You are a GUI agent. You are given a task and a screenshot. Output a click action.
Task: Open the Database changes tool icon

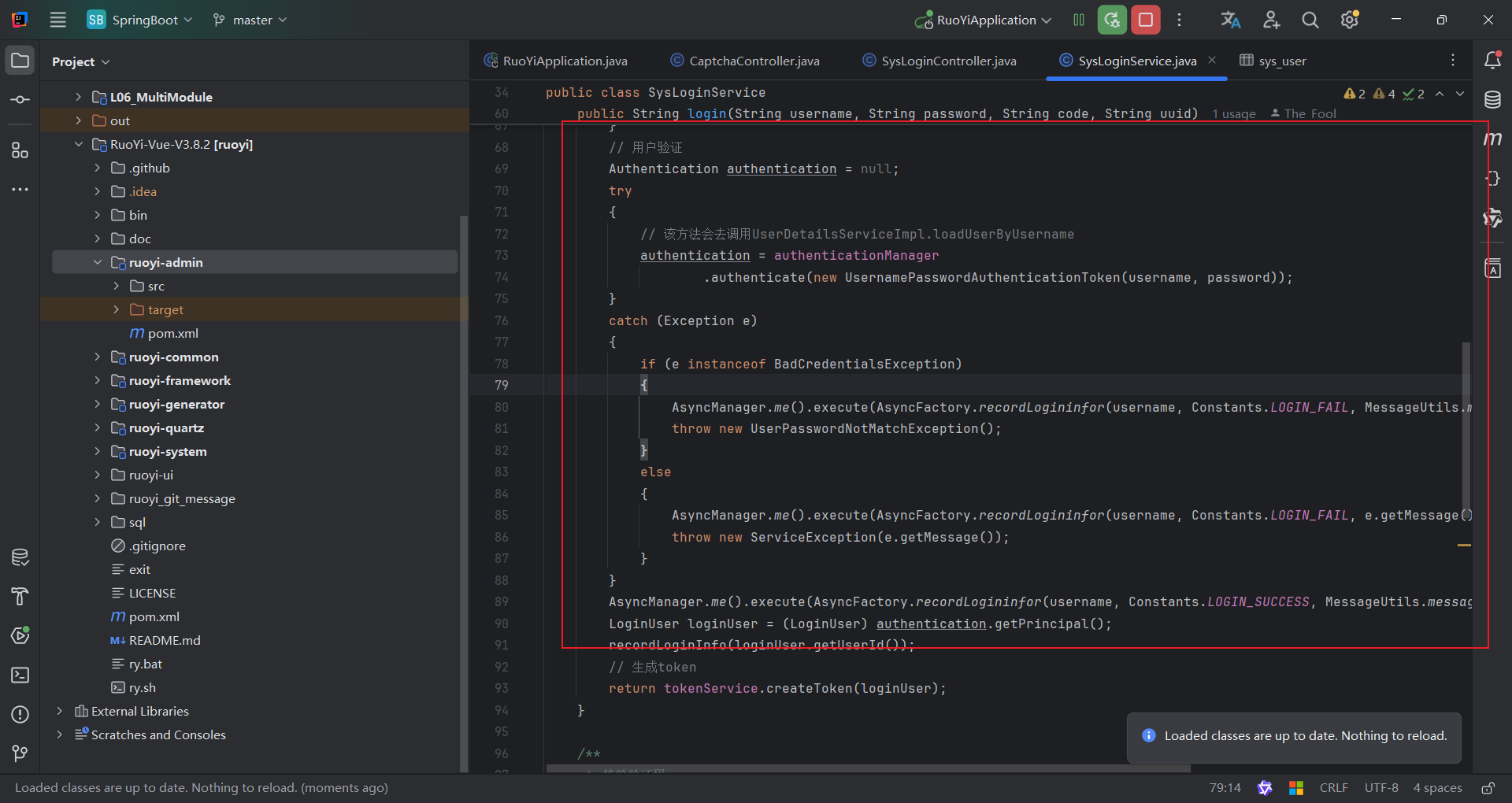20,557
